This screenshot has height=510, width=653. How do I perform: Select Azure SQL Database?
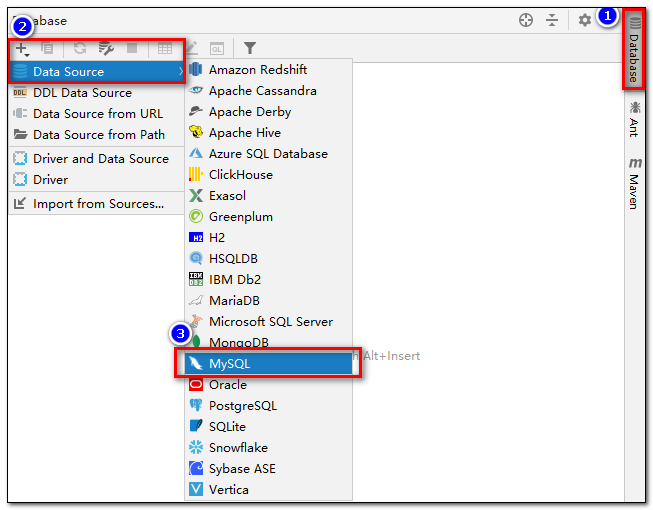[269, 154]
